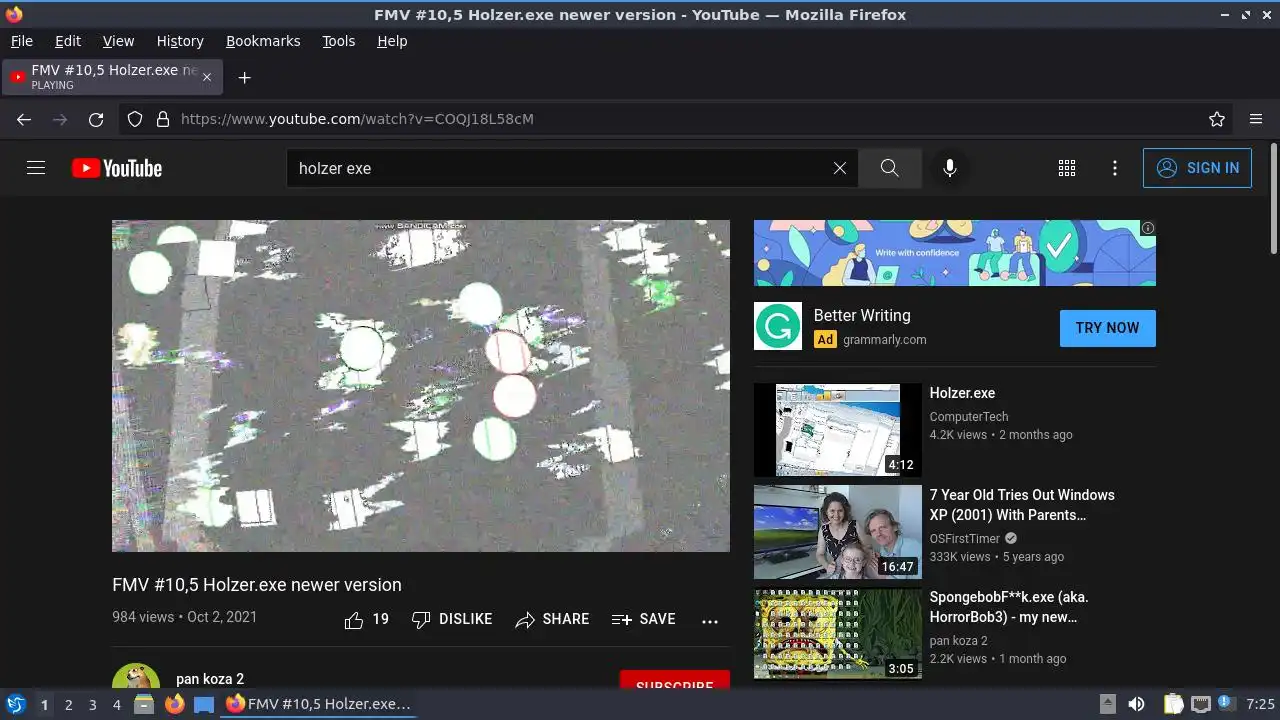Click the removable media eject icon
The width and height of the screenshot is (1280, 720).
[1107, 704]
